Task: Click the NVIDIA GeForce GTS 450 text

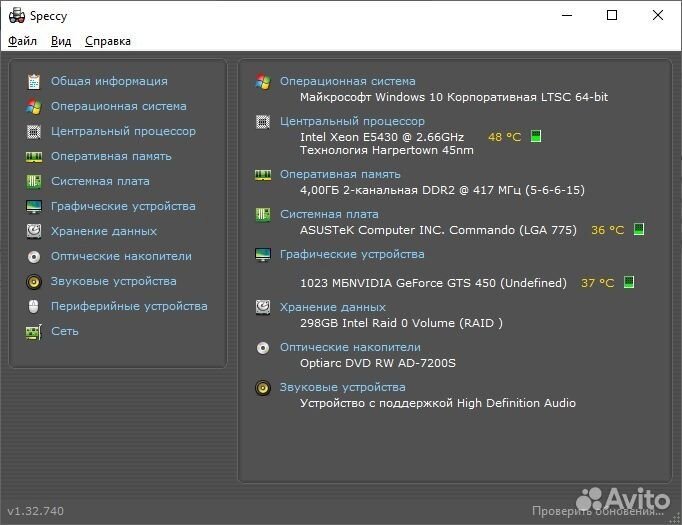Action: tap(433, 283)
